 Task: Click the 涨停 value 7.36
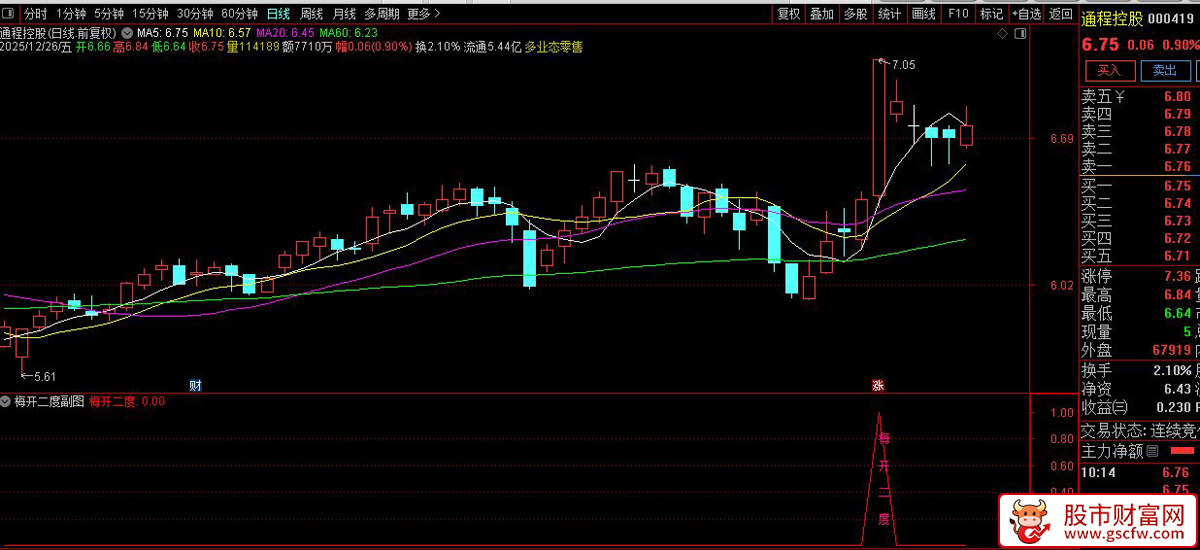[1177, 276]
